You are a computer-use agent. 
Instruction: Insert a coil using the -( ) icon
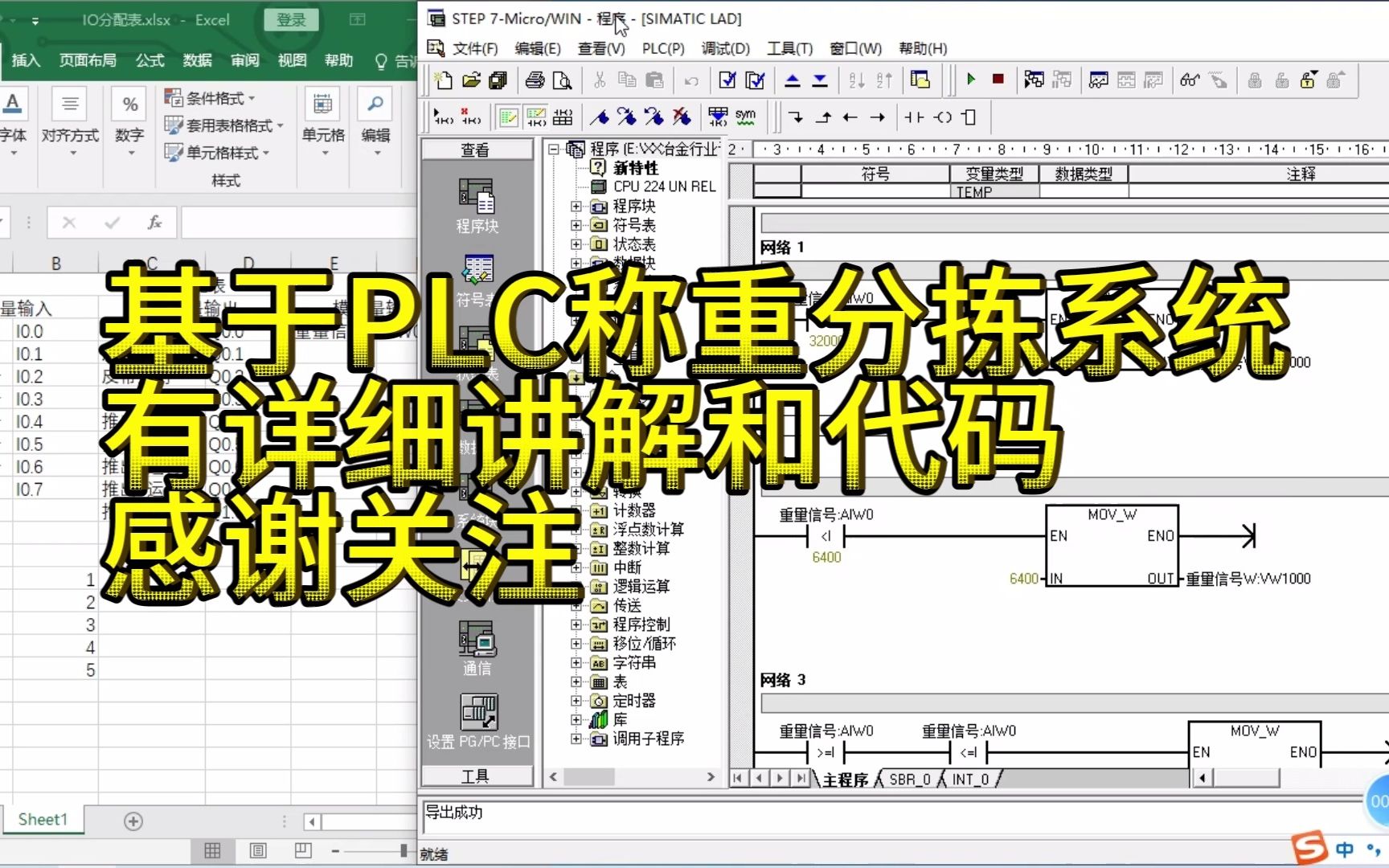[941, 117]
